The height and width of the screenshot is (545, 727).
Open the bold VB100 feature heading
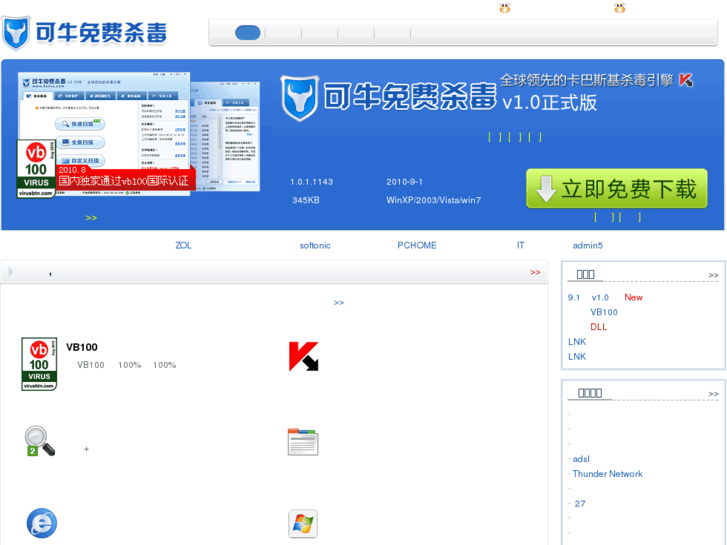[82, 347]
